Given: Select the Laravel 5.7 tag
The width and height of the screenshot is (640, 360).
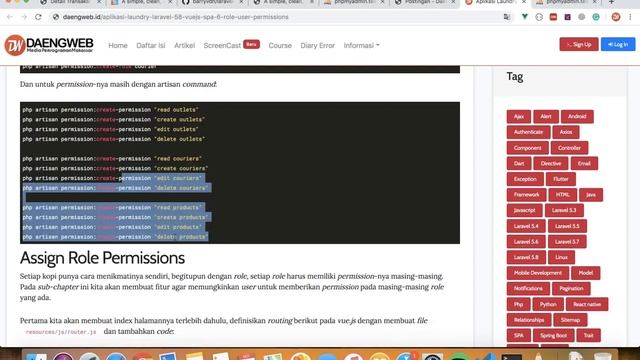Looking at the screenshot, I should [x=567, y=242].
